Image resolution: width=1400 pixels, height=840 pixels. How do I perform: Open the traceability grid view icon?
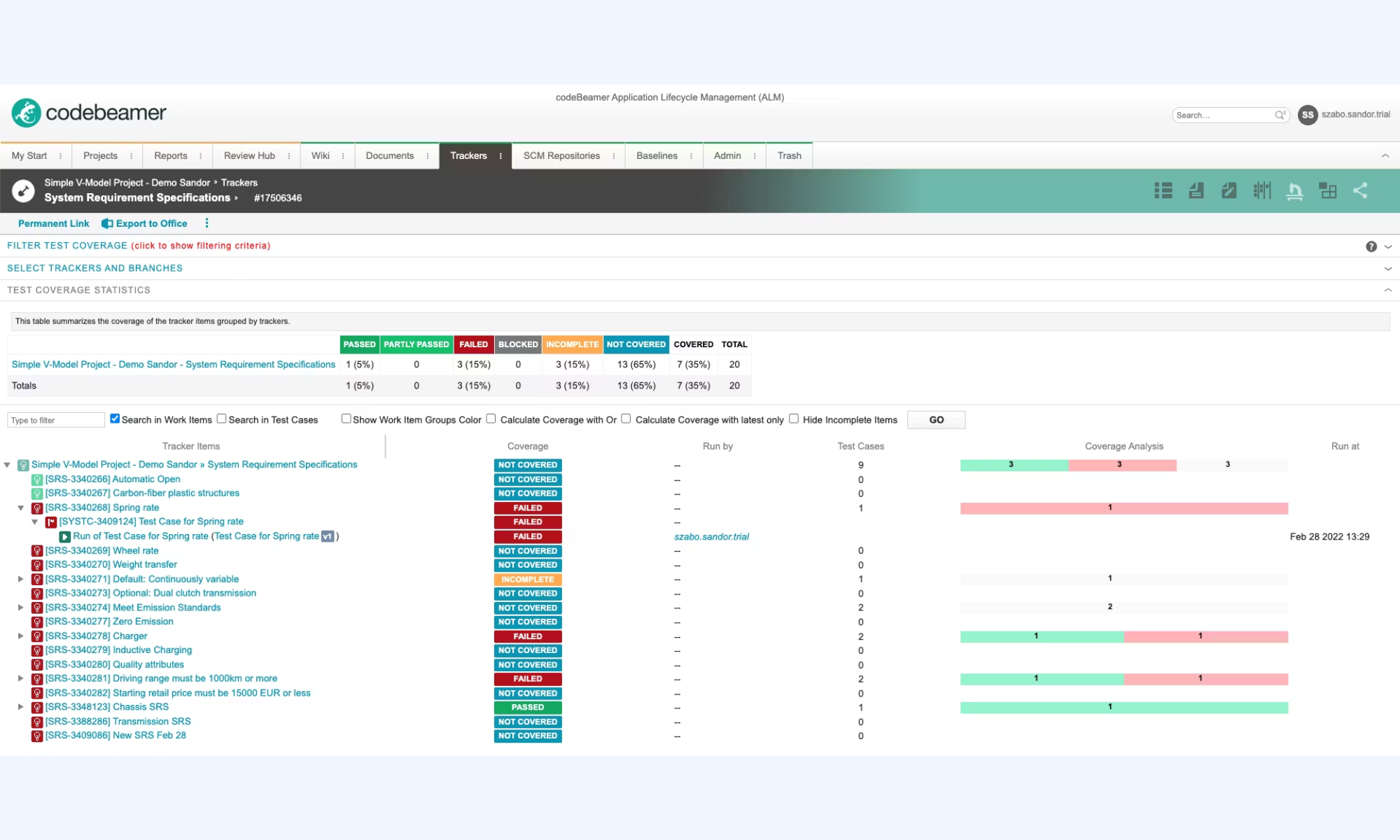point(1328,190)
